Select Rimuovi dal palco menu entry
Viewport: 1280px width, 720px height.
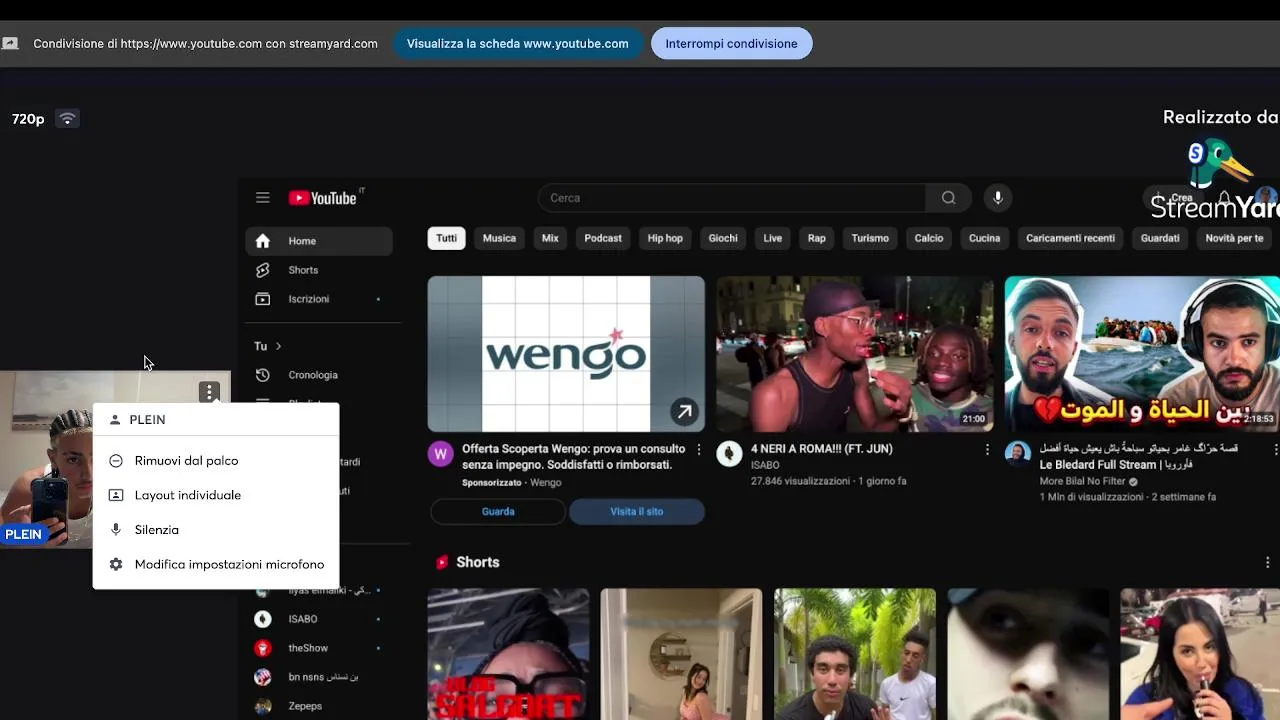216,461
